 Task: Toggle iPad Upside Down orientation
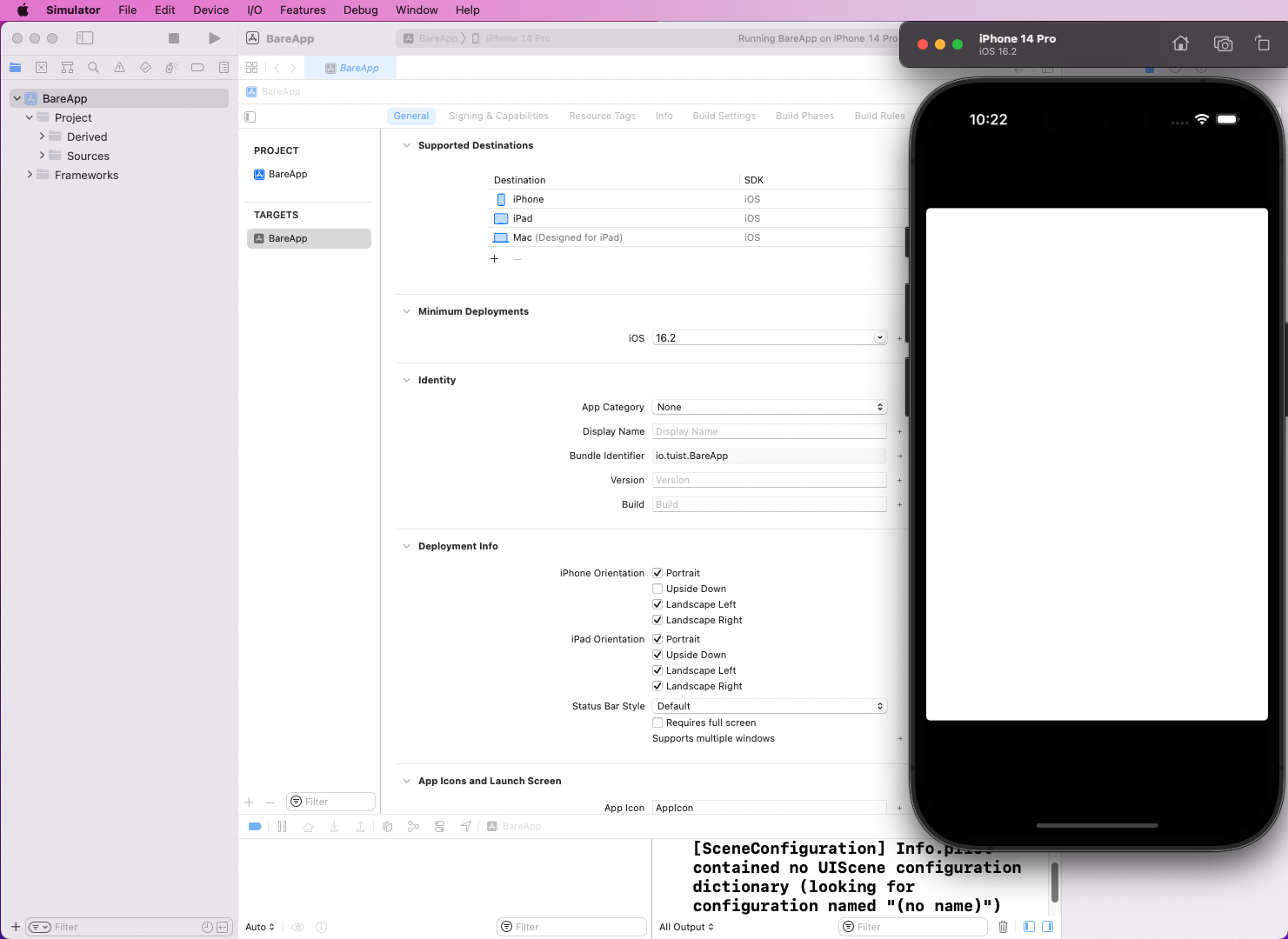pyautogui.click(x=657, y=655)
